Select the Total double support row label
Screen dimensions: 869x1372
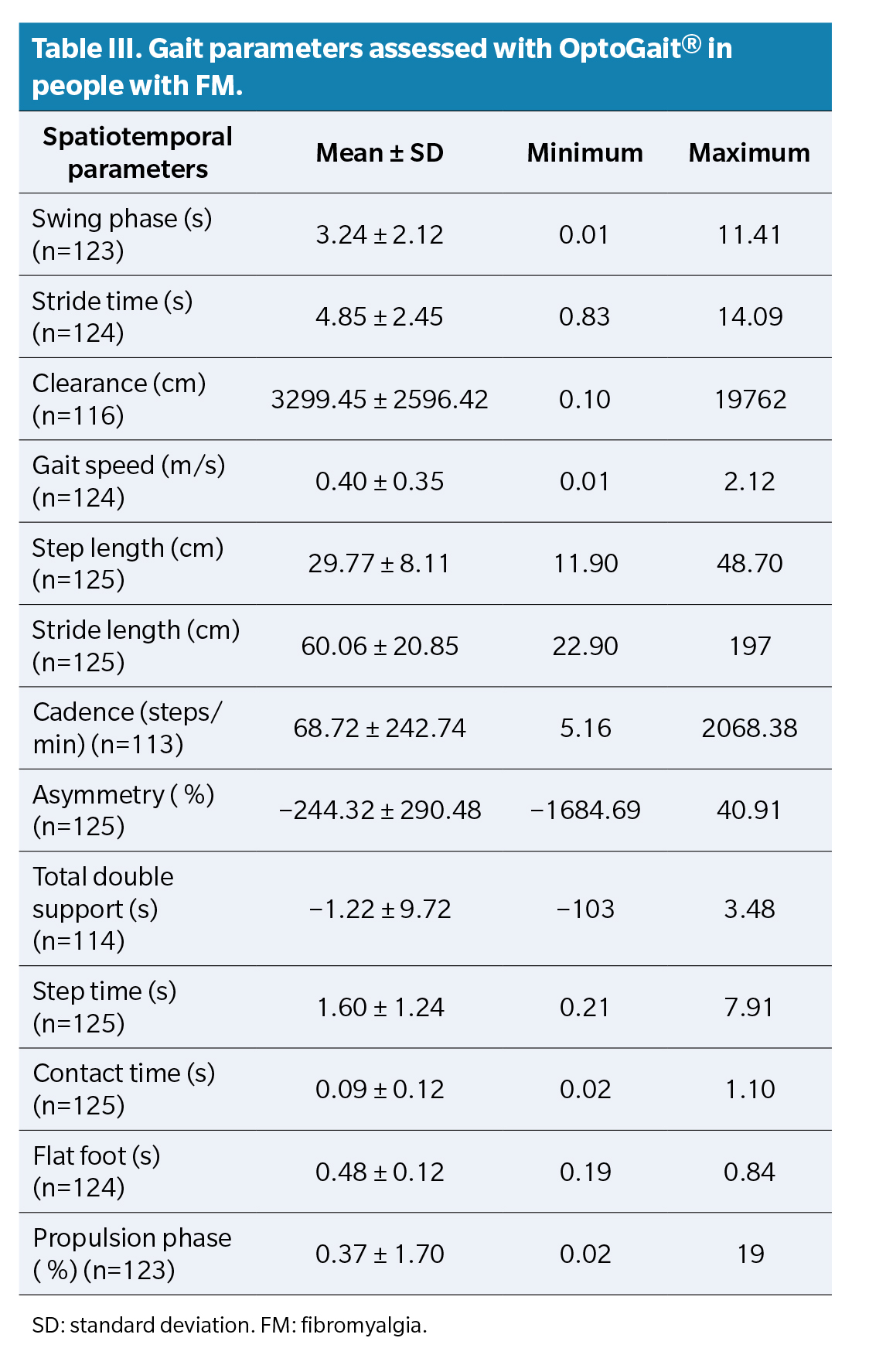(x=103, y=909)
